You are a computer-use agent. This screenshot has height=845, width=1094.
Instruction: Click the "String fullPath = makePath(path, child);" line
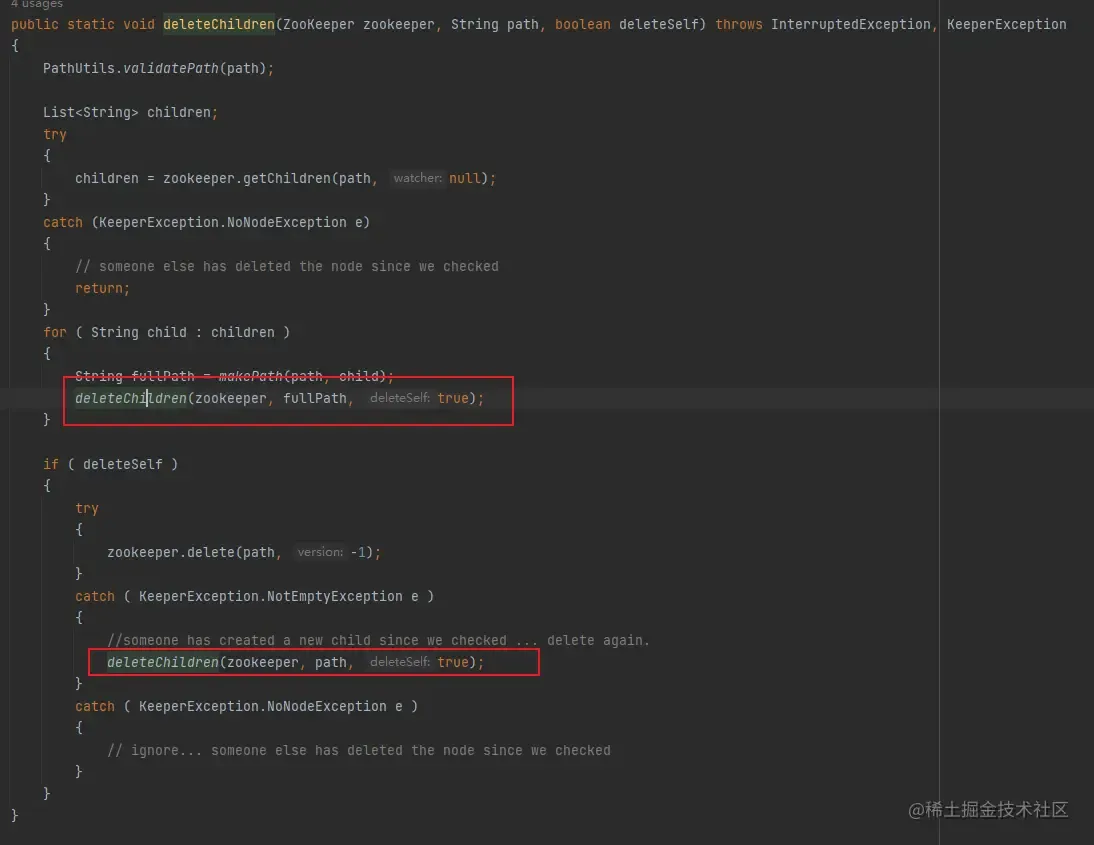click(234, 376)
